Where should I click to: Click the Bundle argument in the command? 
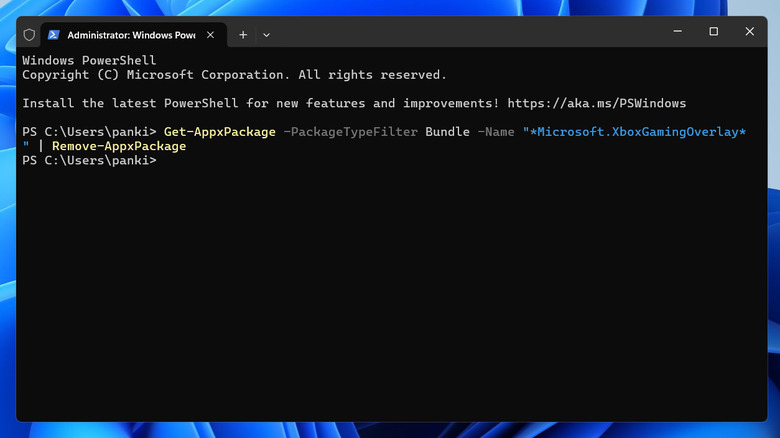(447, 132)
